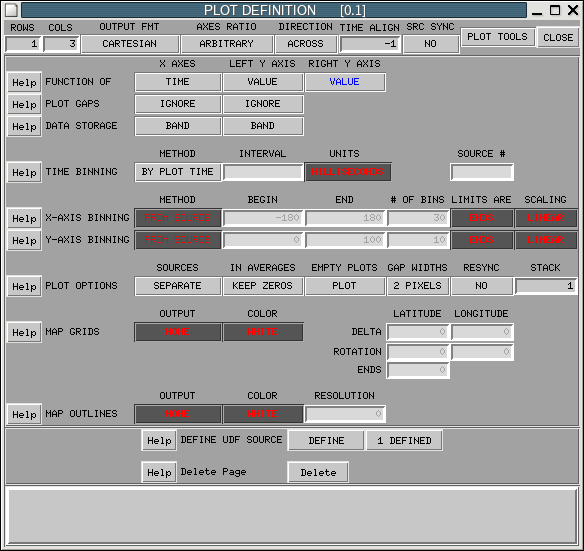Viewport: 584px width, 551px height.
Task: Click the PLOT TOOLS button
Action: click(498, 37)
